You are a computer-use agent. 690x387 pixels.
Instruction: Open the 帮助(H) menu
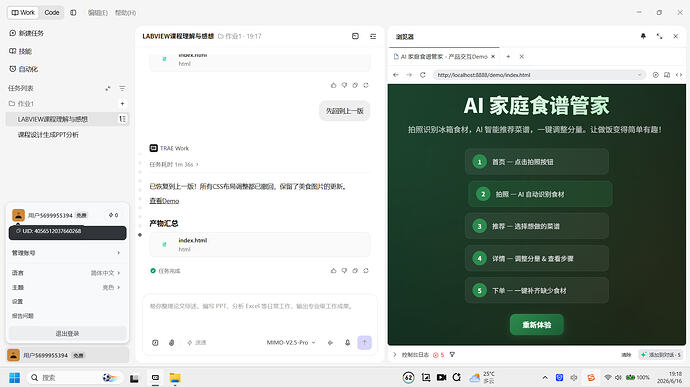coord(125,13)
